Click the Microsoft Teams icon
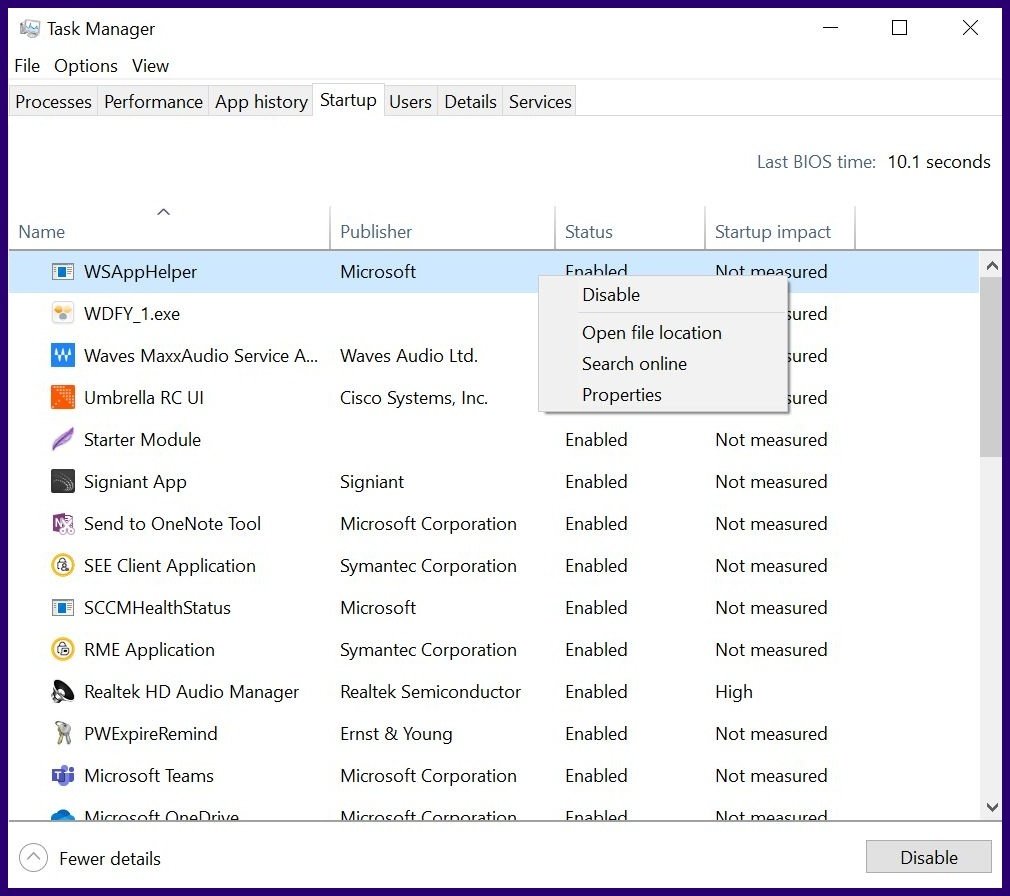 62,776
